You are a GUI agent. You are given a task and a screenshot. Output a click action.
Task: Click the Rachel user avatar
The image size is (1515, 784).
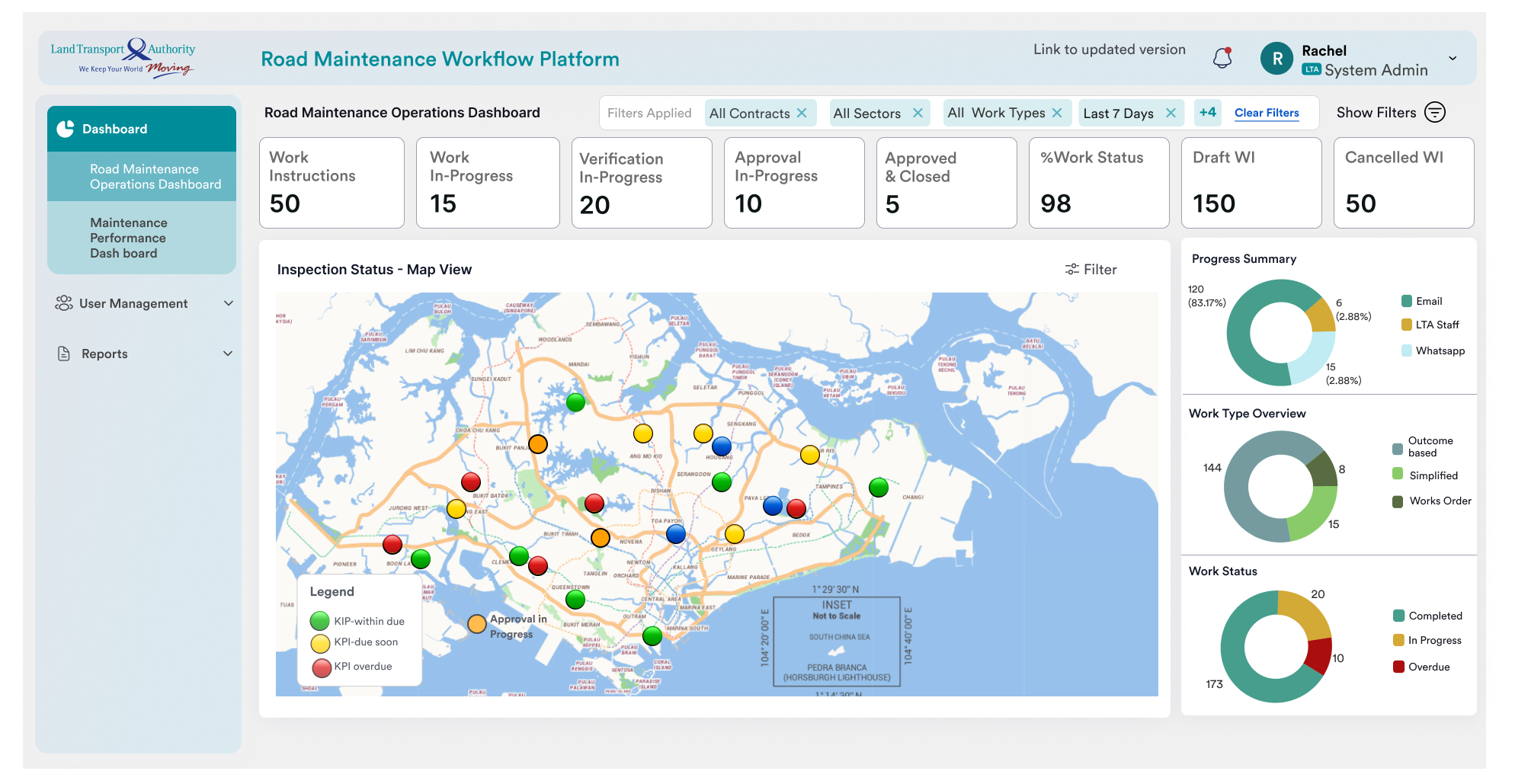(1277, 59)
